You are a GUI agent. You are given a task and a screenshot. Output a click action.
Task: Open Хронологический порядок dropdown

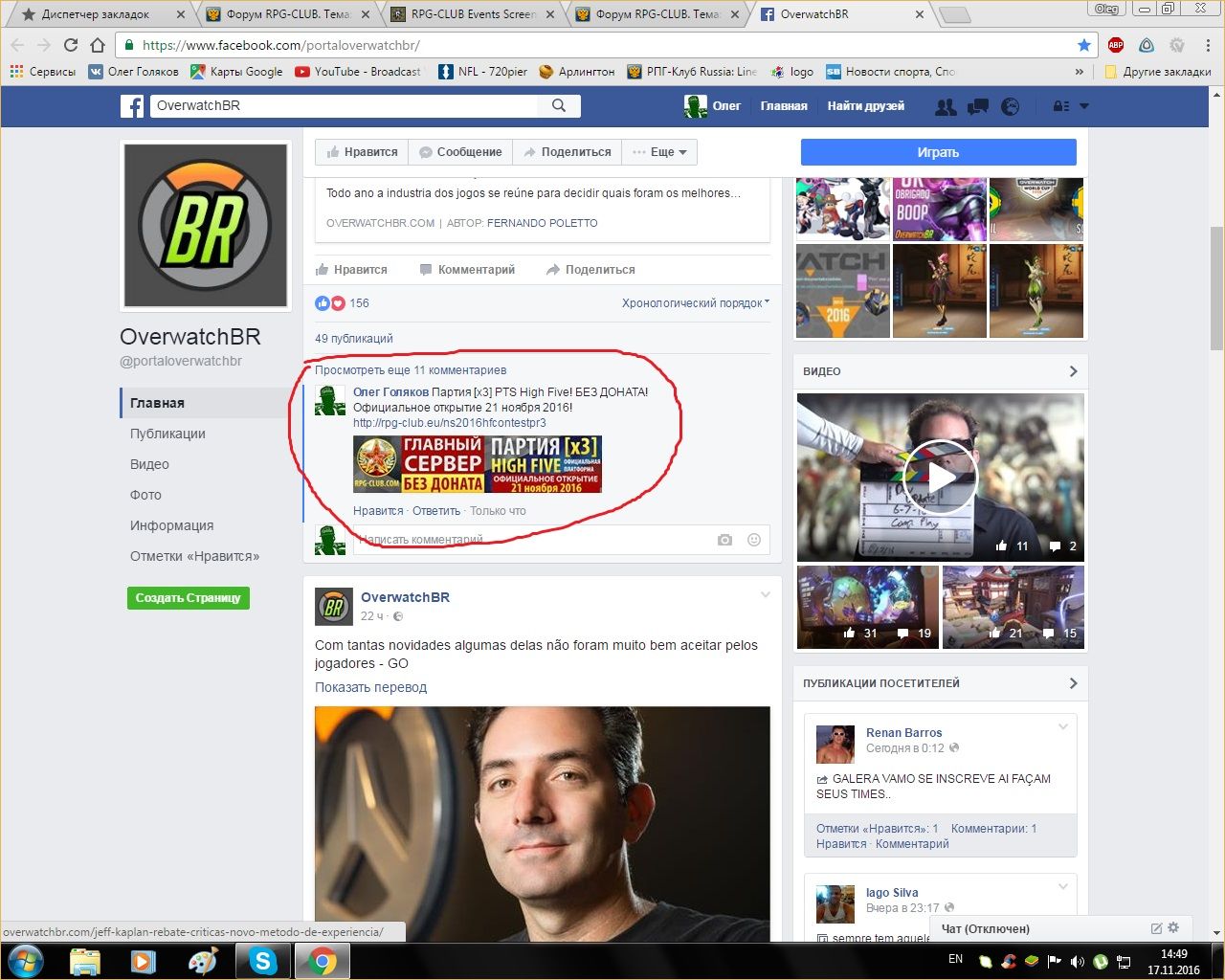696,303
